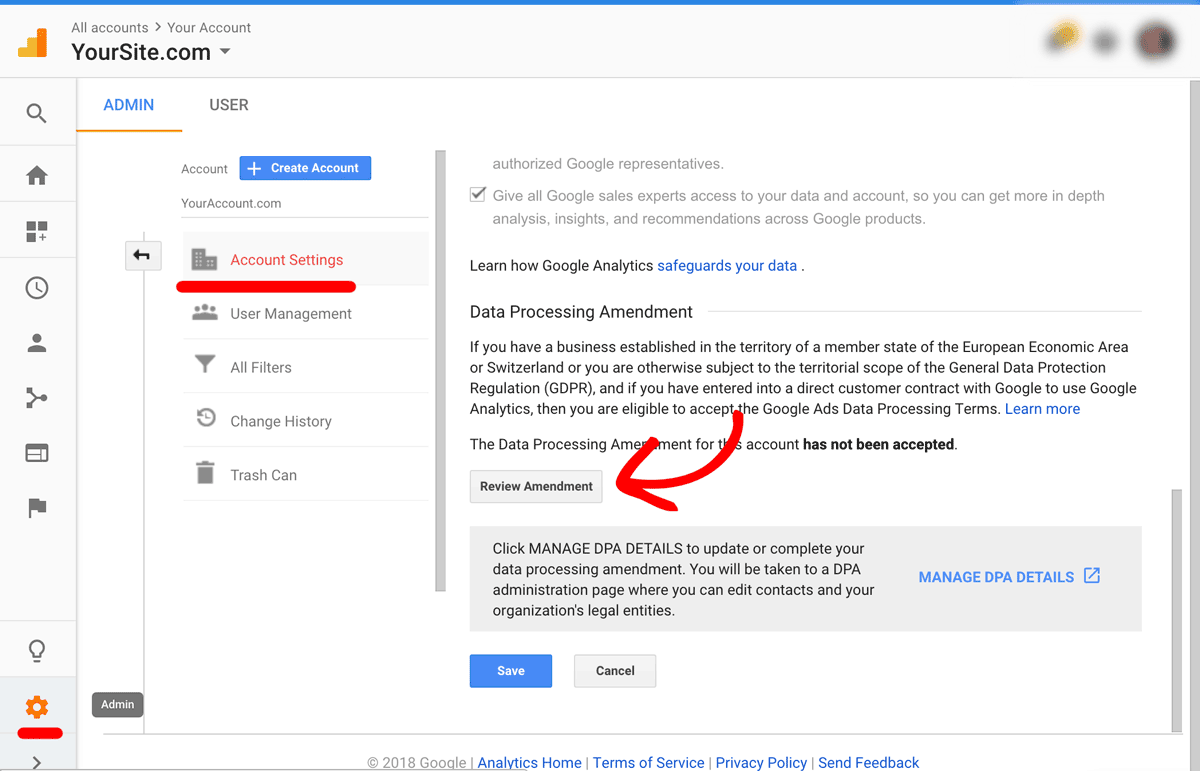Click the 'has not been accepted' text
This screenshot has width=1200, height=771.
coord(879,444)
